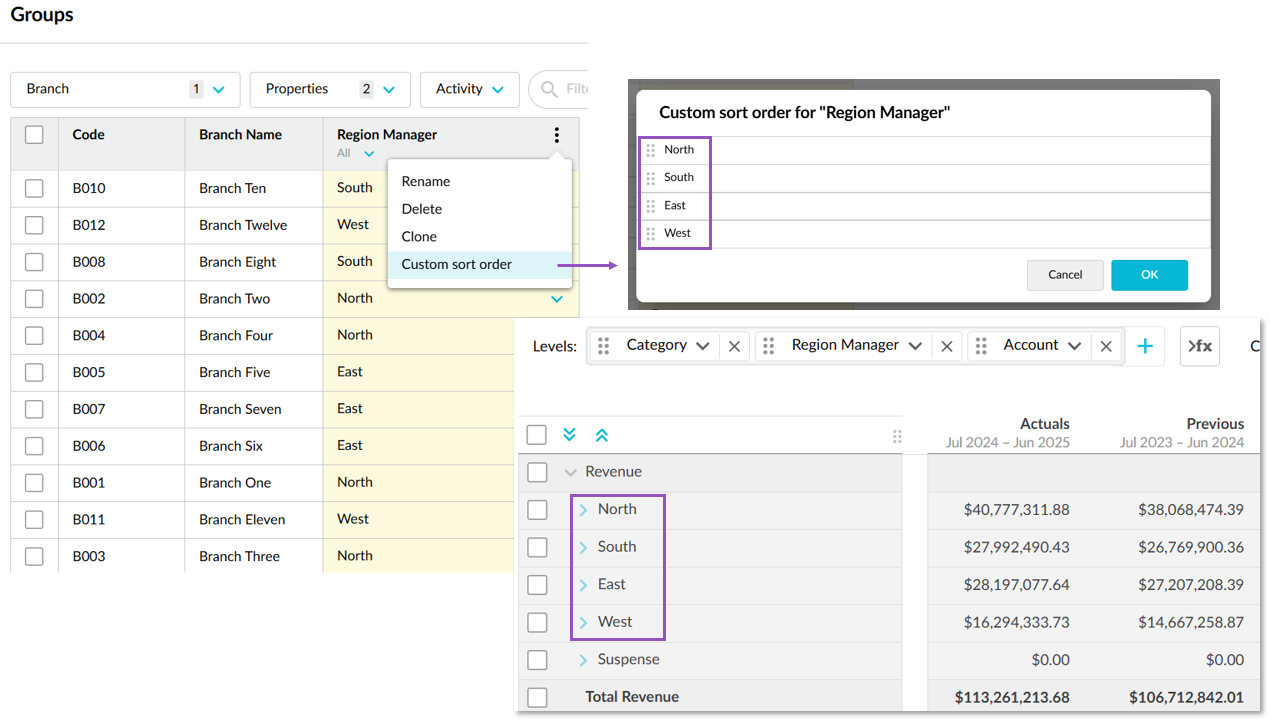Open the Properties dropdown showing 2 items

[x=329, y=89]
